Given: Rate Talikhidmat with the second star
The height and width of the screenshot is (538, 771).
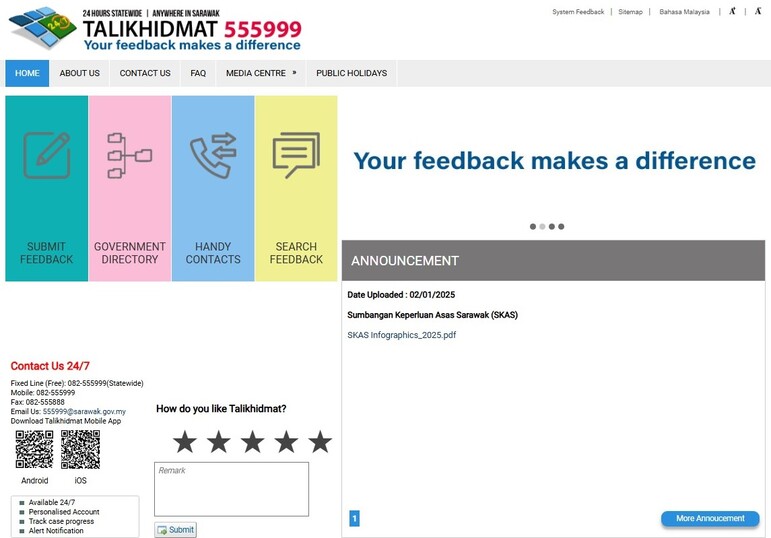Looking at the screenshot, I should point(219,442).
